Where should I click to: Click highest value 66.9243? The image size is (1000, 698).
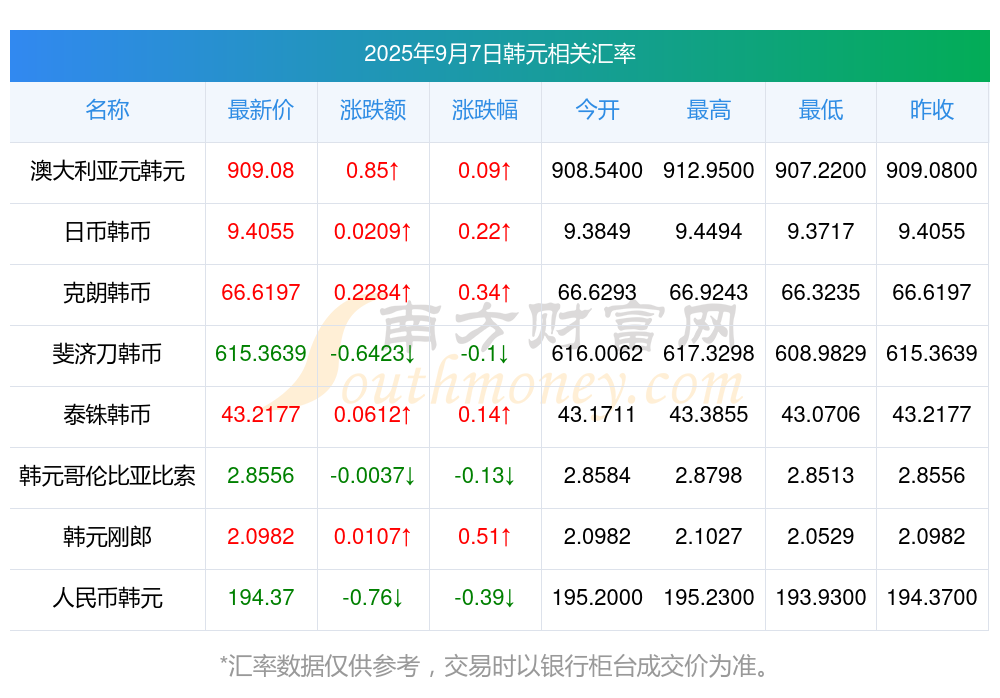(709, 292)
